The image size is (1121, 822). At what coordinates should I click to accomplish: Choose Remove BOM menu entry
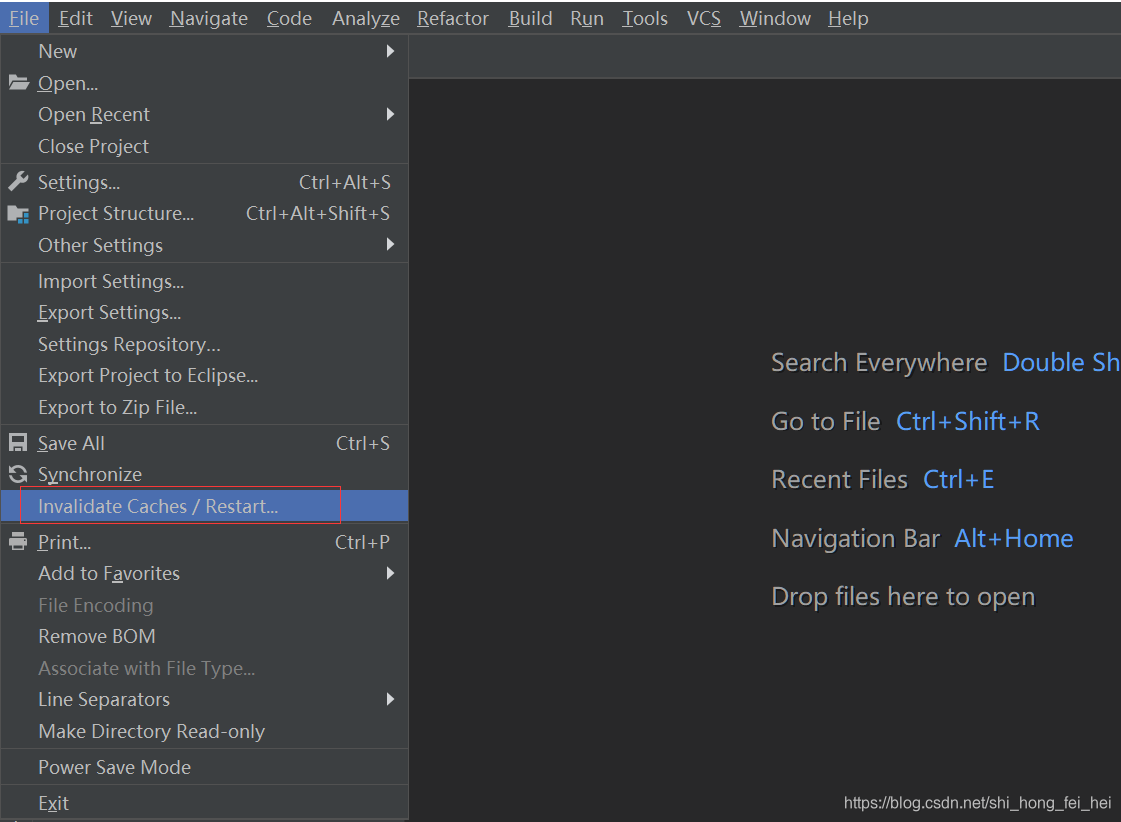coord(204,636)
